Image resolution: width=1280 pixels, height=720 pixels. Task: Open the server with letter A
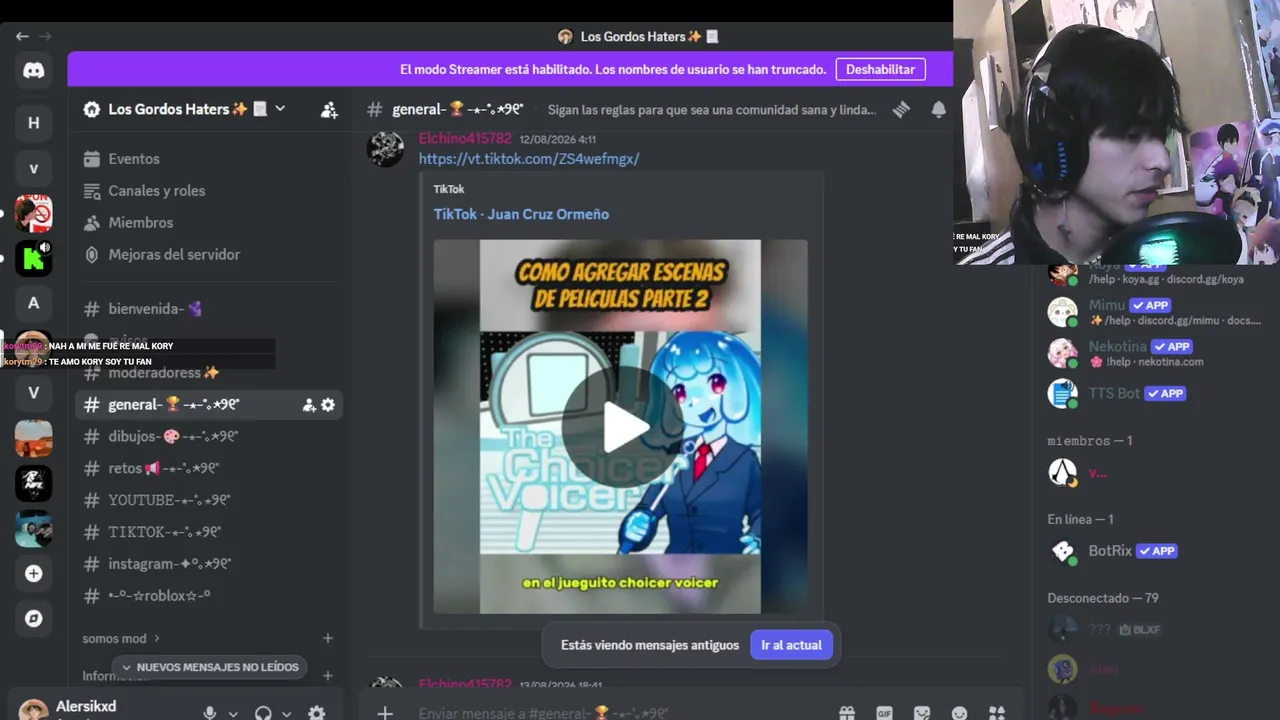tap(33, 303)
